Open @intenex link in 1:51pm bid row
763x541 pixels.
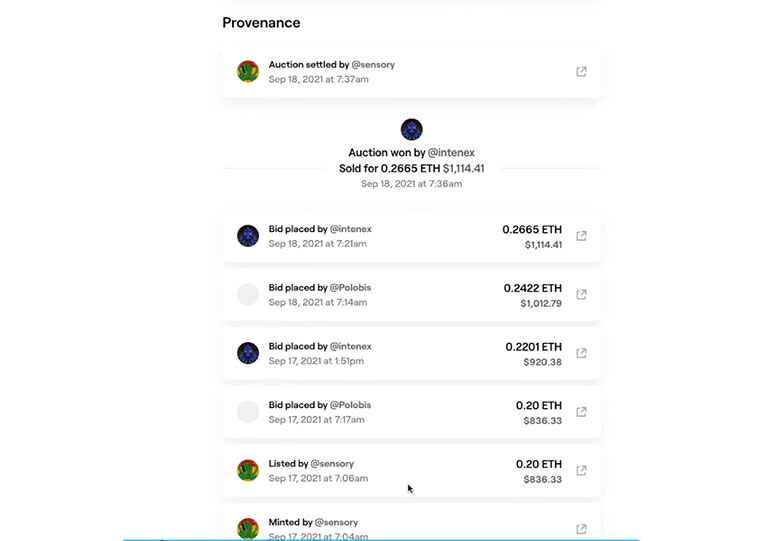tap(351, 346)
